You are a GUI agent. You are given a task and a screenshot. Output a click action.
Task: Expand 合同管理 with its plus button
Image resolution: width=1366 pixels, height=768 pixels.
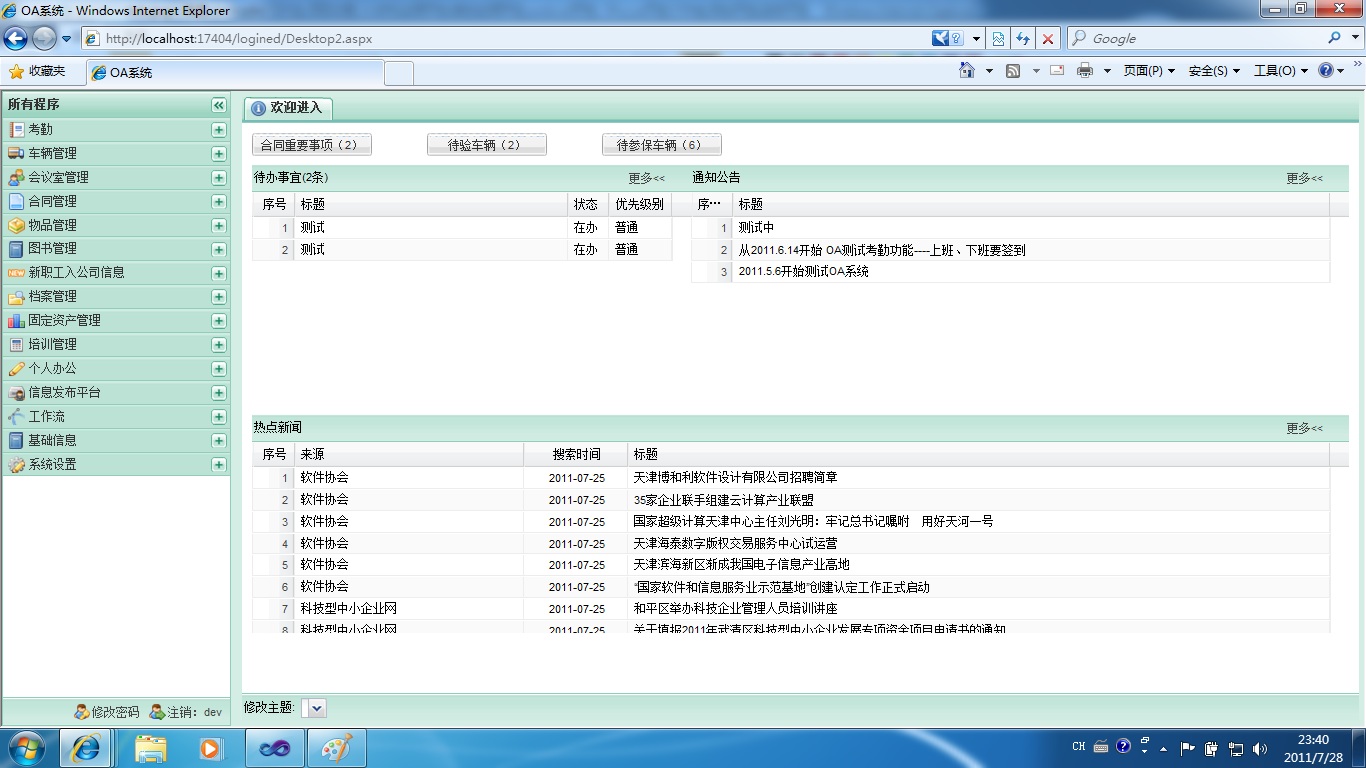coord(218,202)
